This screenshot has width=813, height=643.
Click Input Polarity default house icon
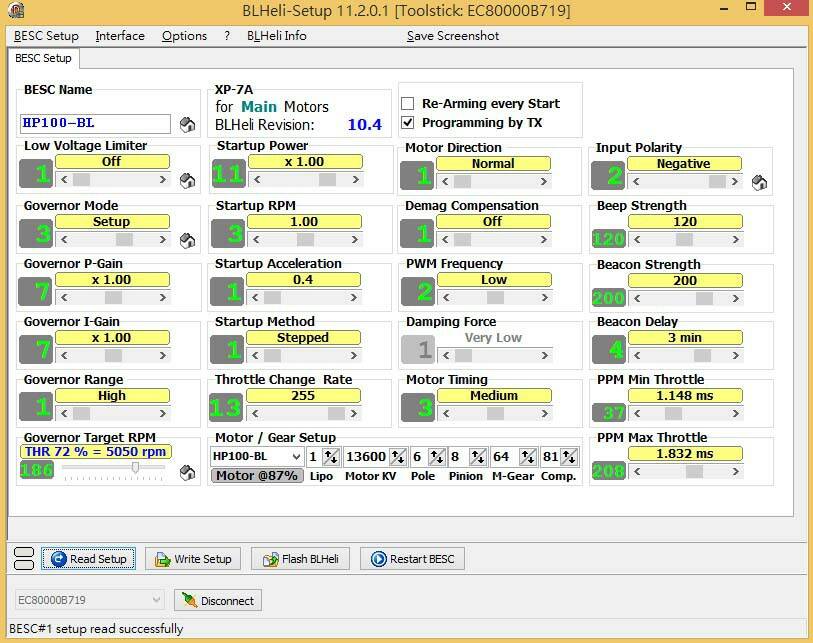[x=759, y=183]
